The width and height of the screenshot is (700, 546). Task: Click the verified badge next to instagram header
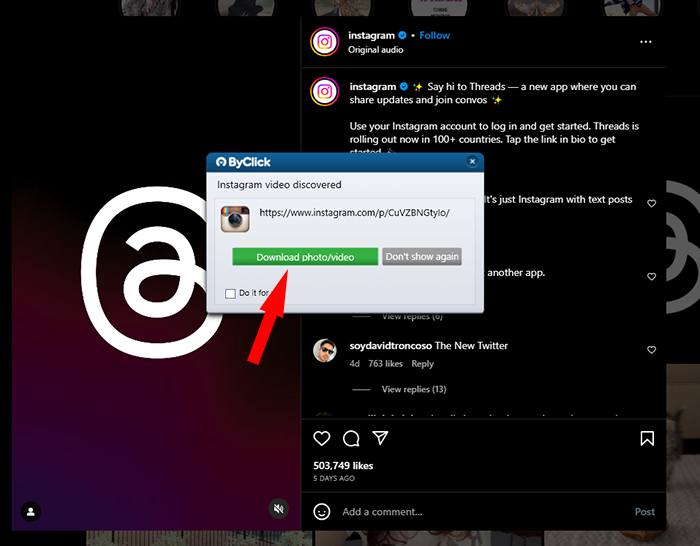(x=402, y=35)
